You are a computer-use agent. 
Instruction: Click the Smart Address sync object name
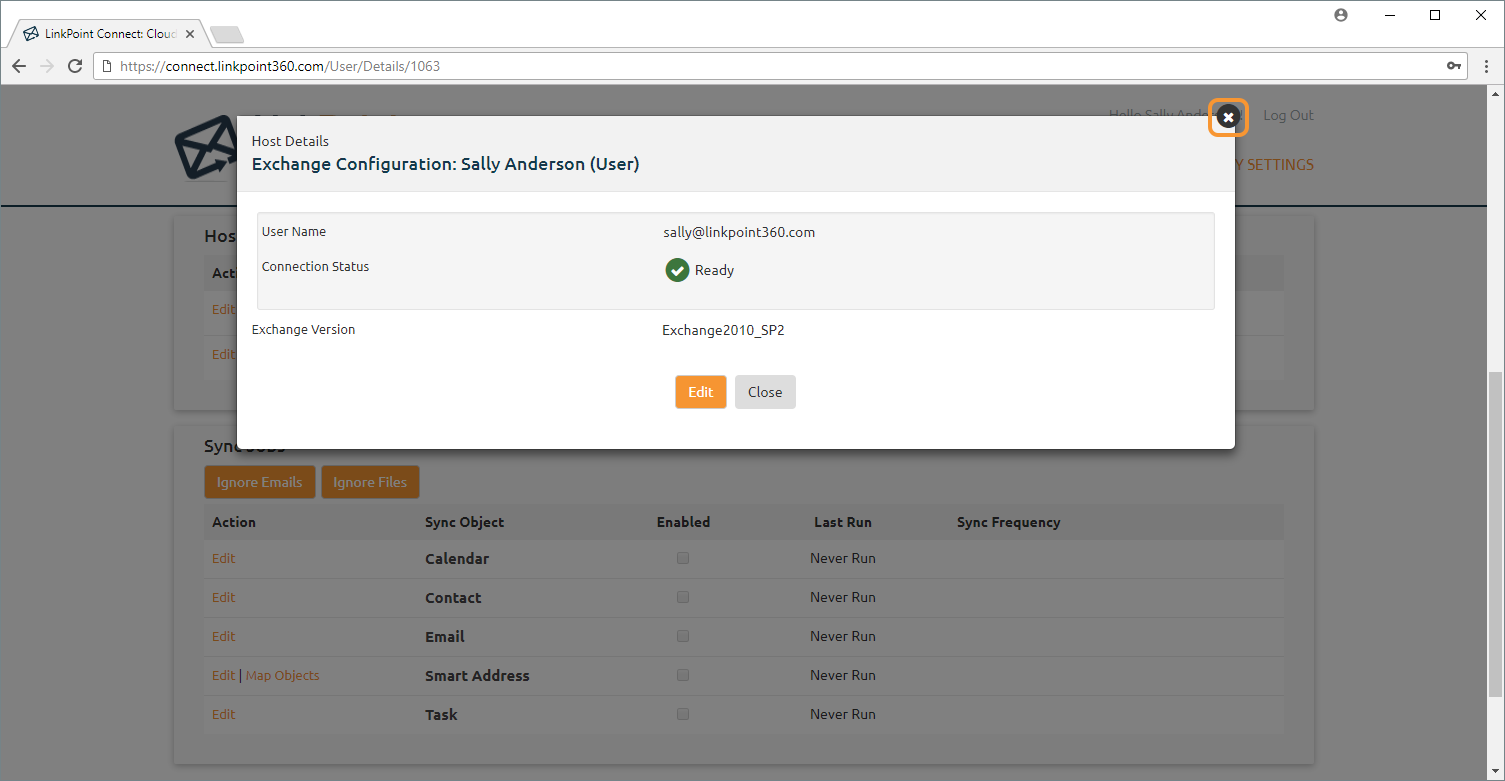[x=477, y=676]
